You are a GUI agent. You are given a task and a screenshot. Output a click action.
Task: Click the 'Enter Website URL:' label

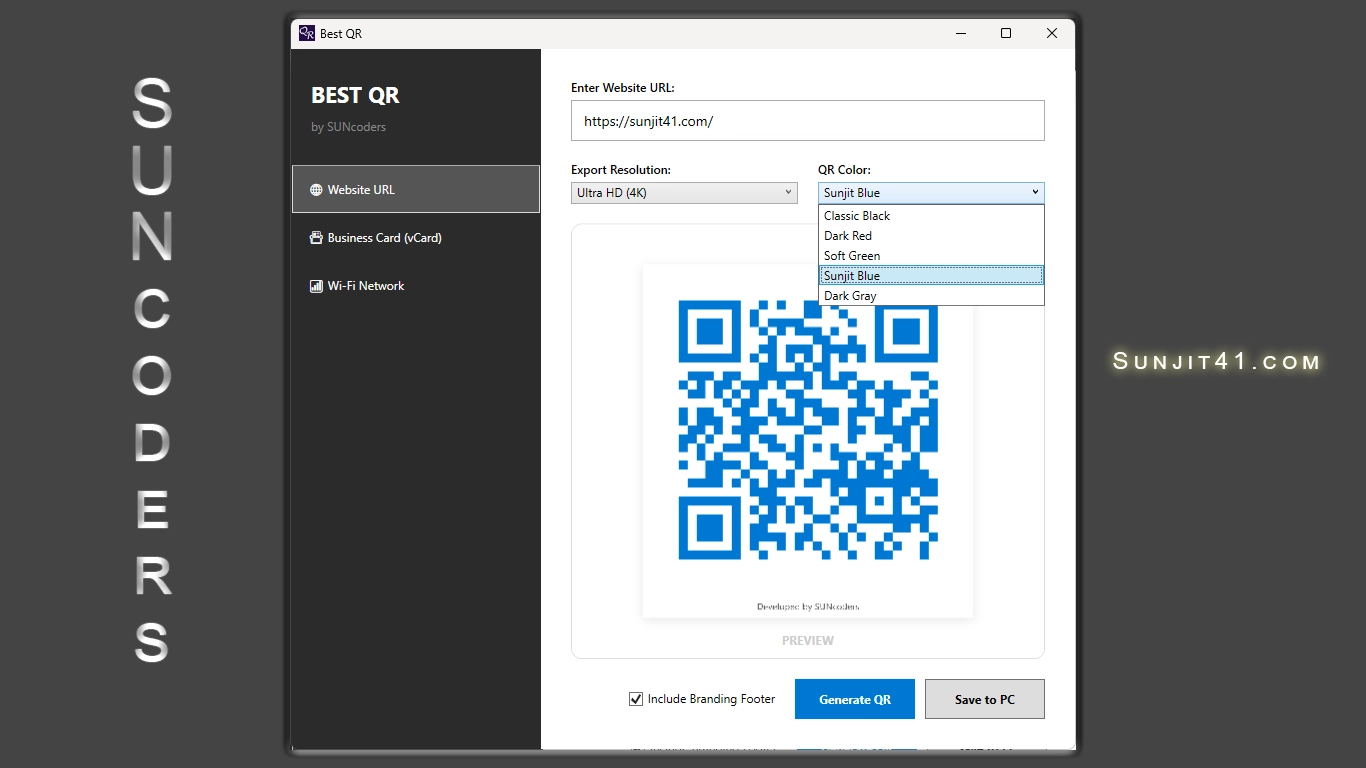coord(623,88)
